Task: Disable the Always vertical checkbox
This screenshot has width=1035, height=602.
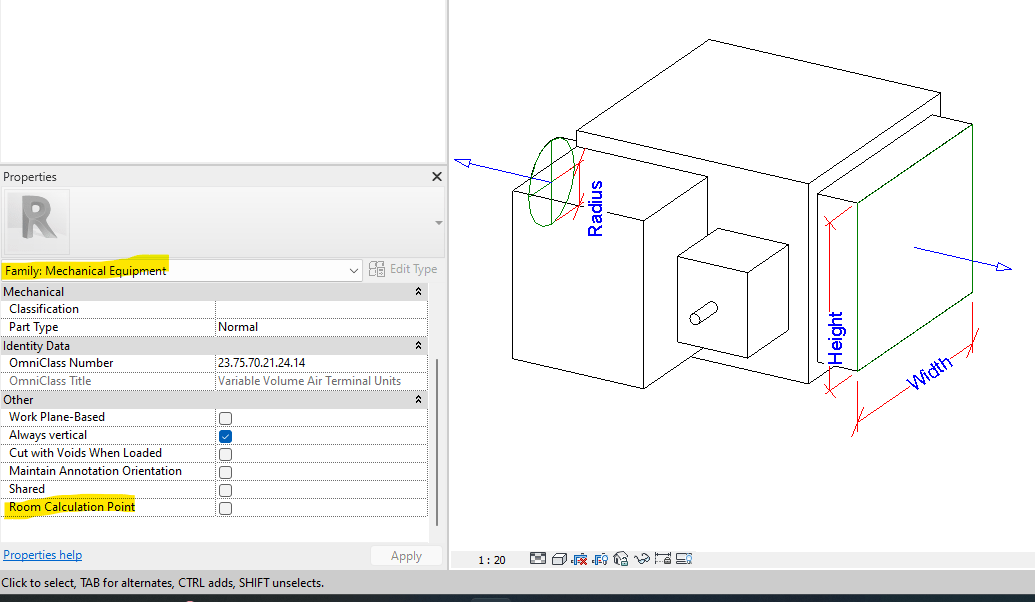Action: 225,435
